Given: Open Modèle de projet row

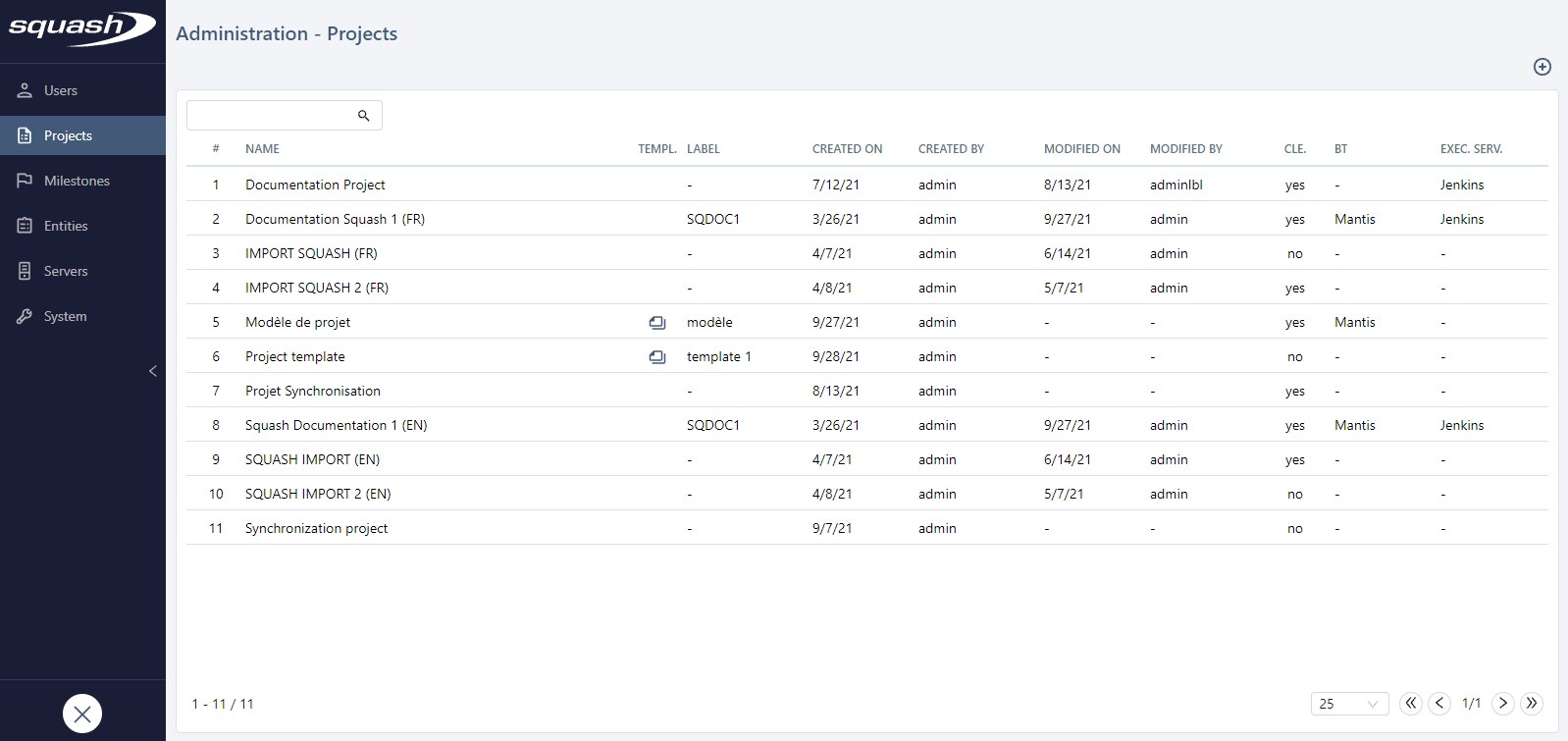Looking at the screenshot, I should (867, 322).
